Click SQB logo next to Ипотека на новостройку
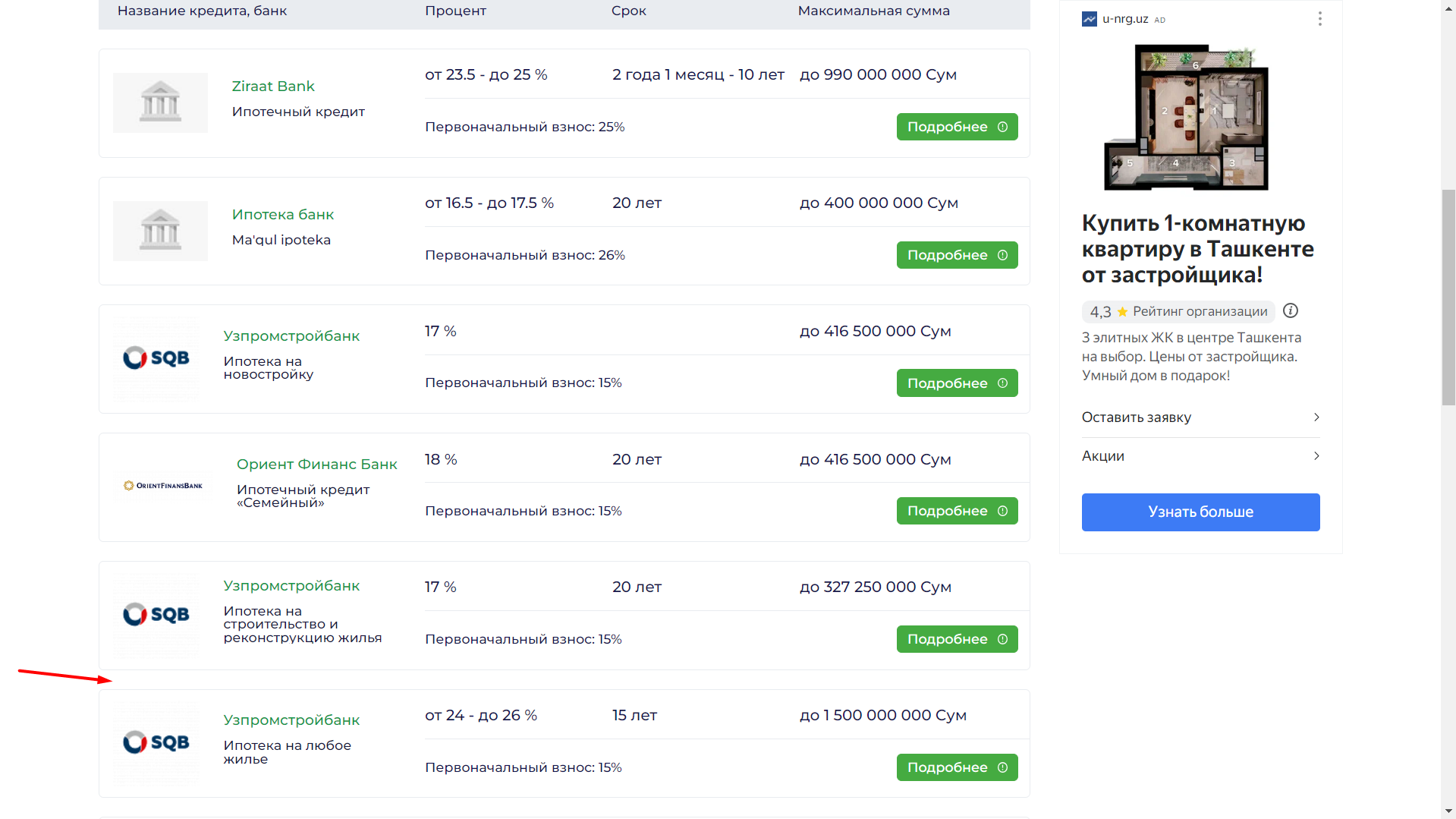 click(x=156, y=358)
